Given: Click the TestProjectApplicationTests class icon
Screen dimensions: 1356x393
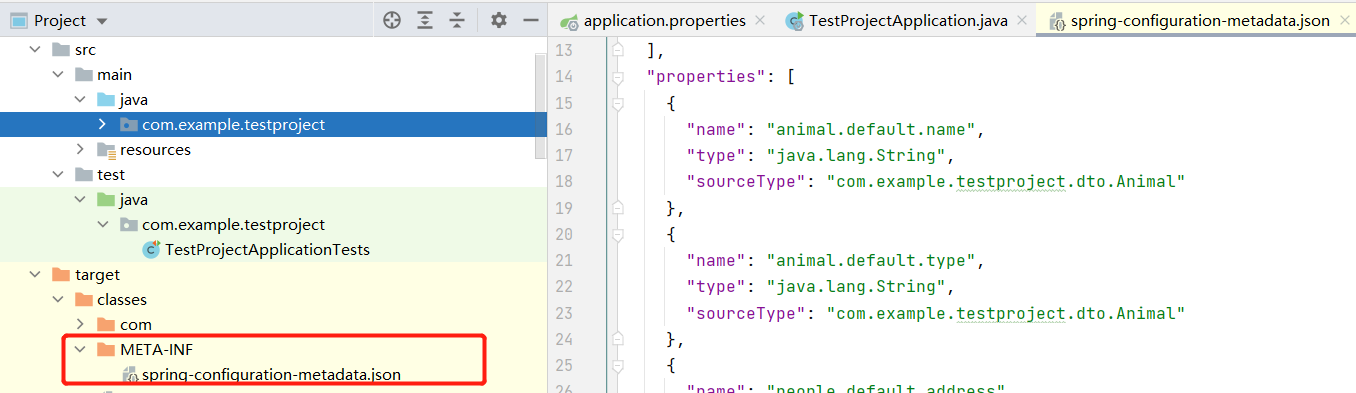Looking at the screenshot, I should [152, 250].
